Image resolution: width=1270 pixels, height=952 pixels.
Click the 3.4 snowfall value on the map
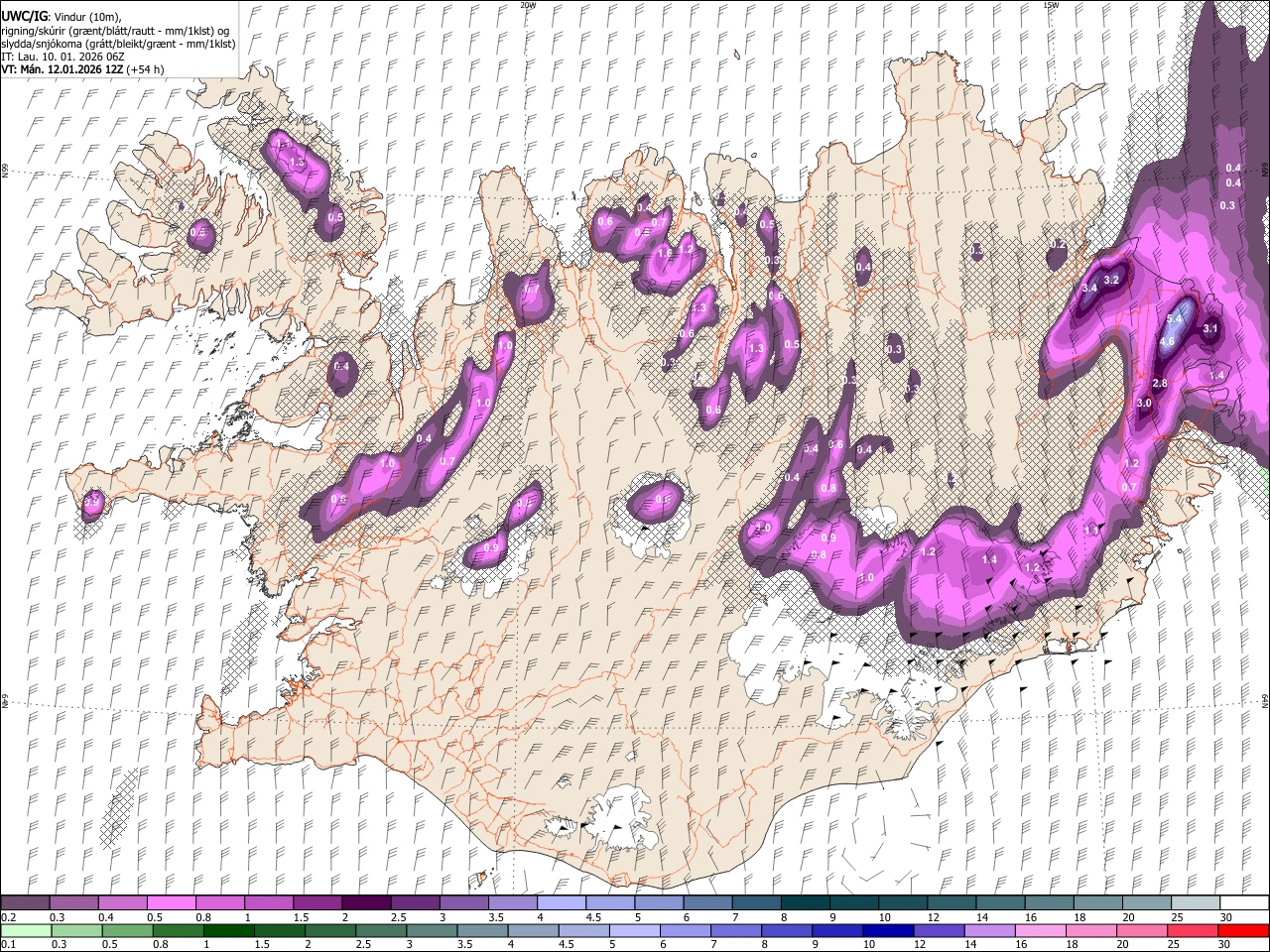[x=1089, y=288]
